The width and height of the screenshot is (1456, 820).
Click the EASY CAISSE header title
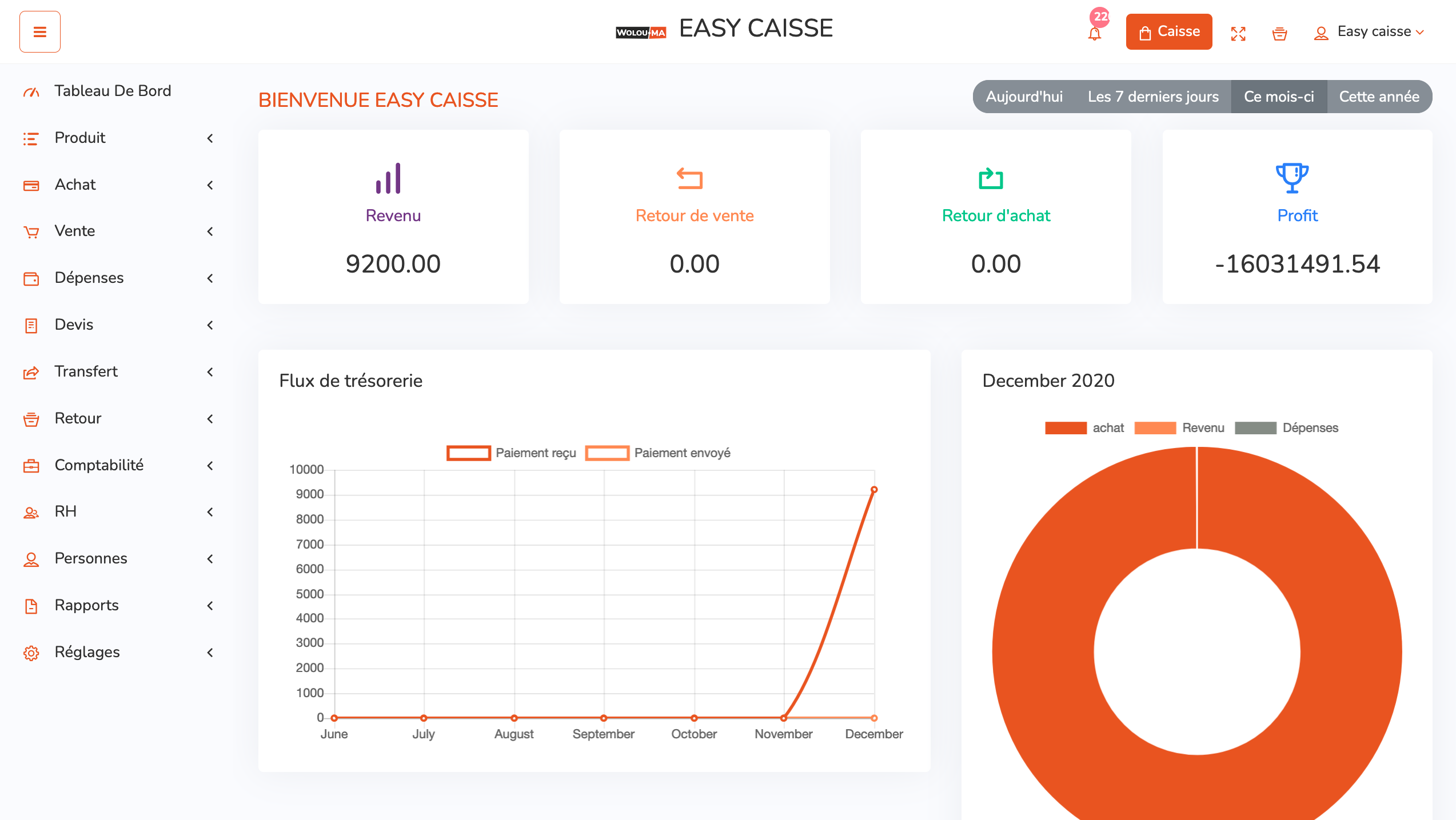click(x=756, y=29)
